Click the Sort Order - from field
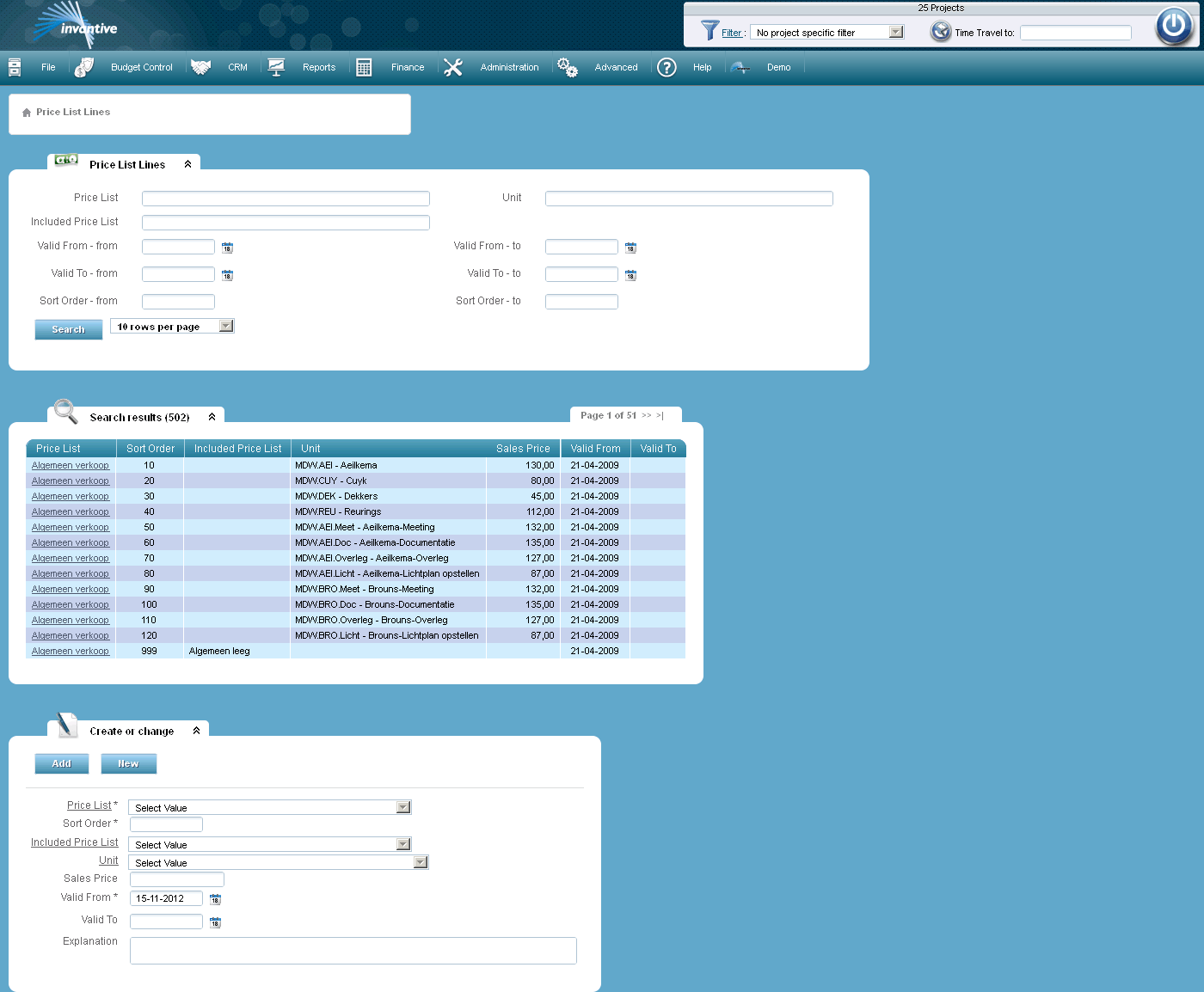 [178, 302]
